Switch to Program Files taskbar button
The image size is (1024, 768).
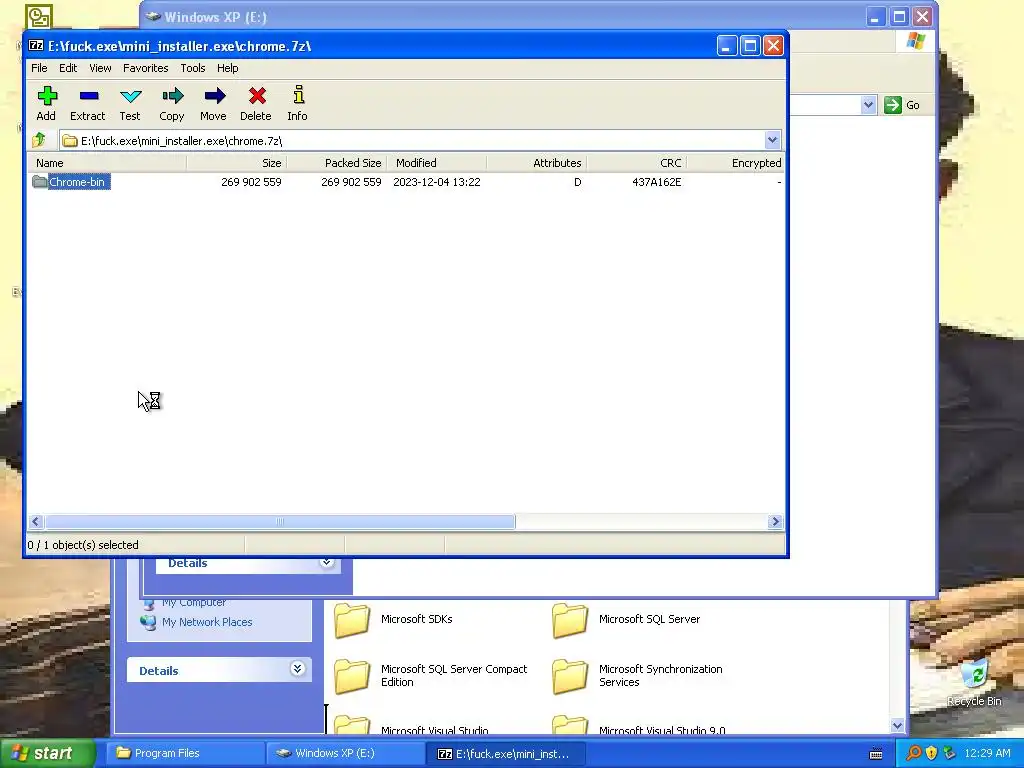tap(185, 753)
